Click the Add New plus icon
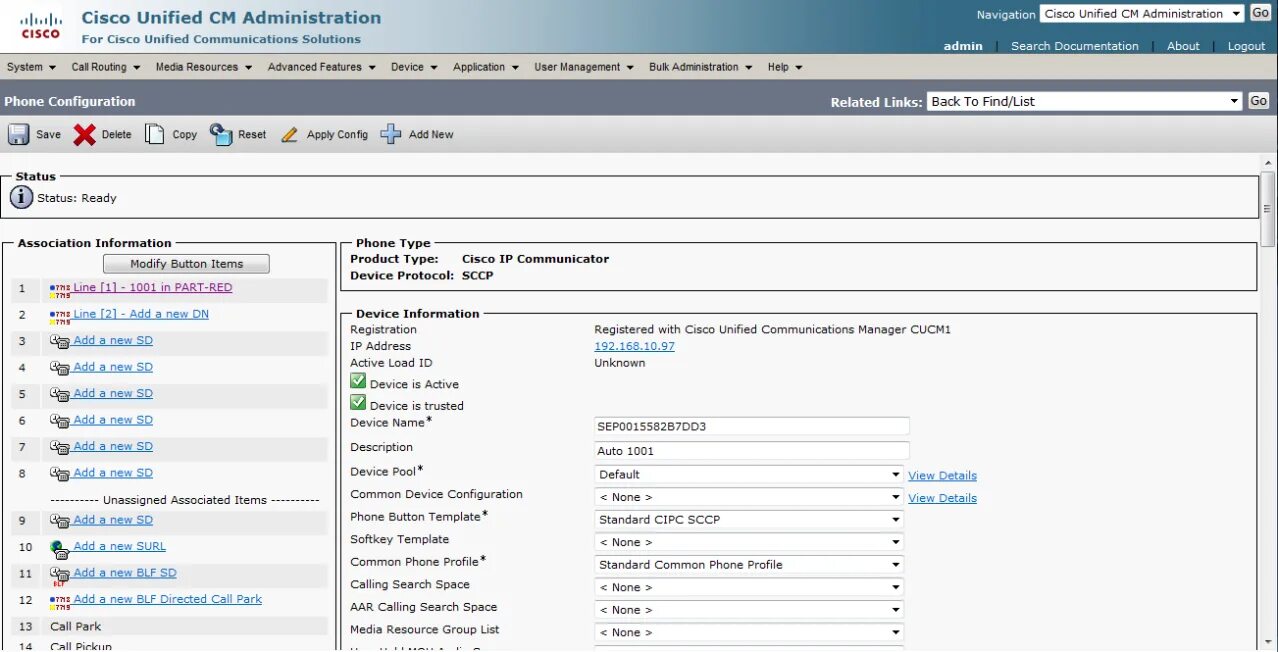The width and height of the screenshot is (1278, 652). tap(391, 134)
